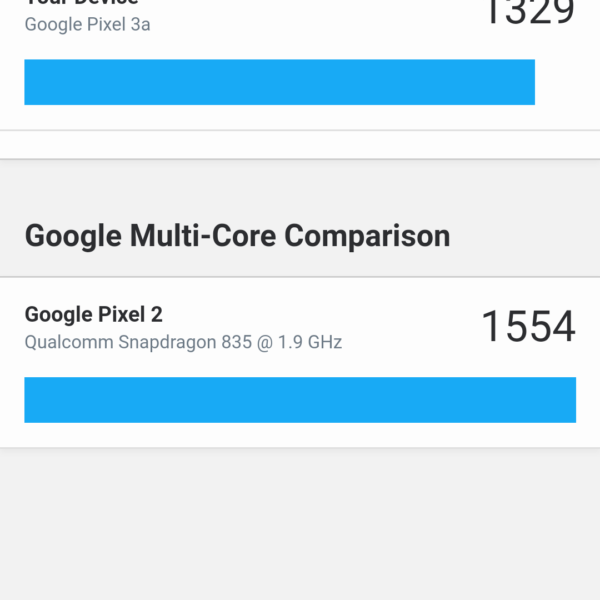
Task: Tap the partially visible Your Device label
Action: 81,3
